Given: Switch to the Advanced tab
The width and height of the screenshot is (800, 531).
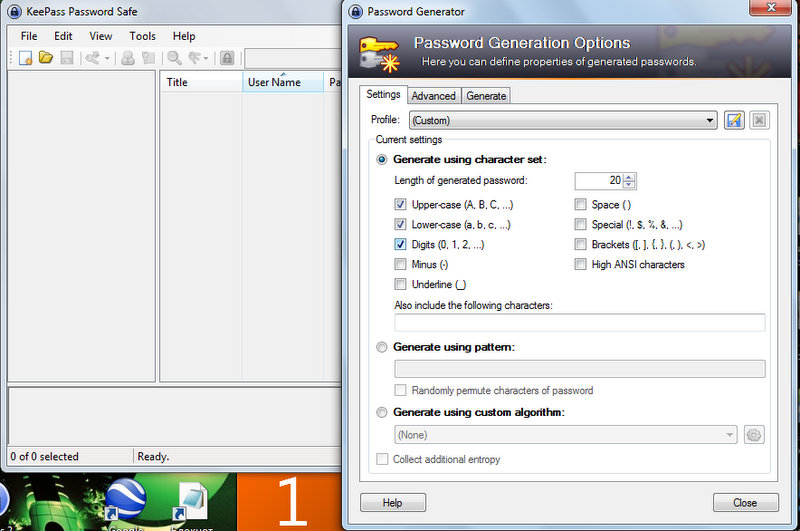Looking at the screenshot, I should 434,96.
